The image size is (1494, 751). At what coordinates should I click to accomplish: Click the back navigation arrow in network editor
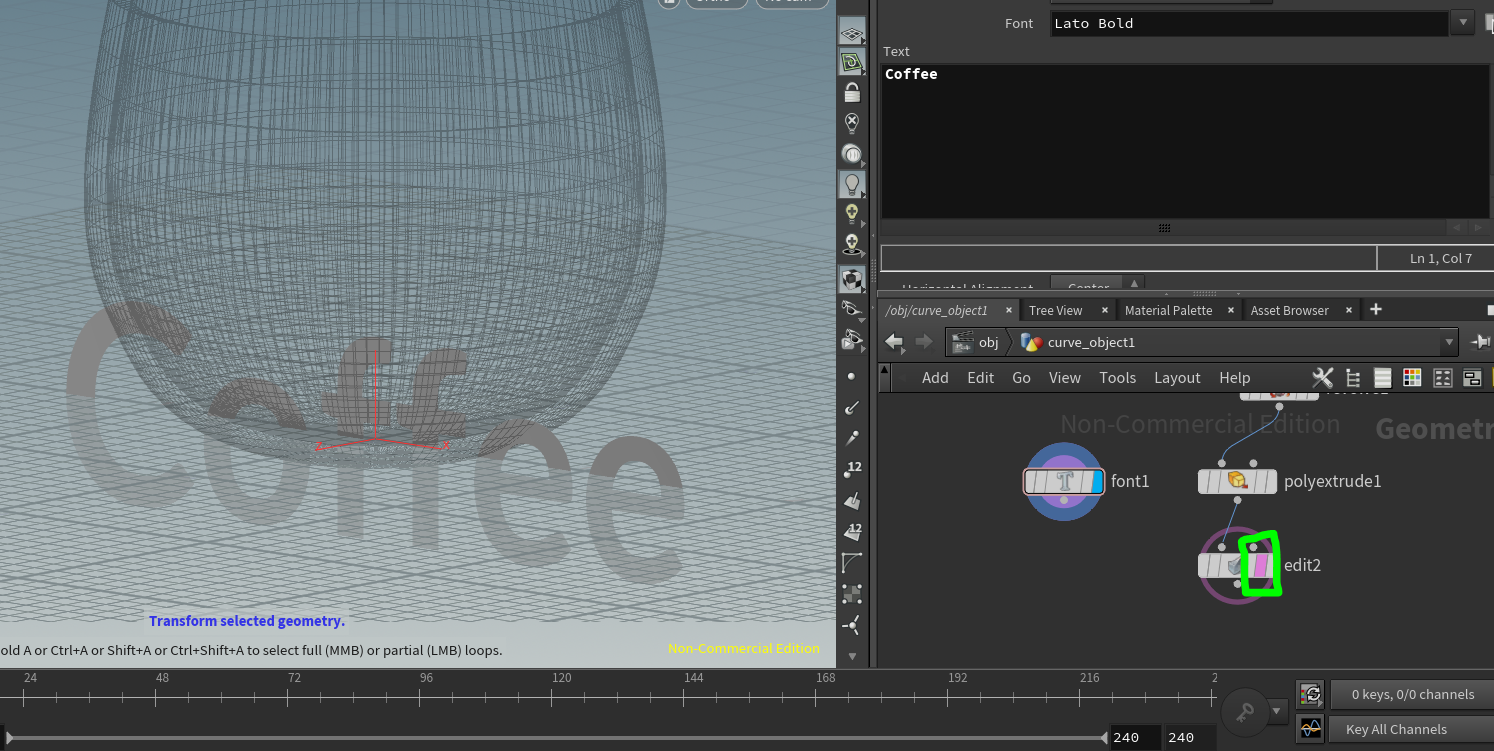(894, 342)
